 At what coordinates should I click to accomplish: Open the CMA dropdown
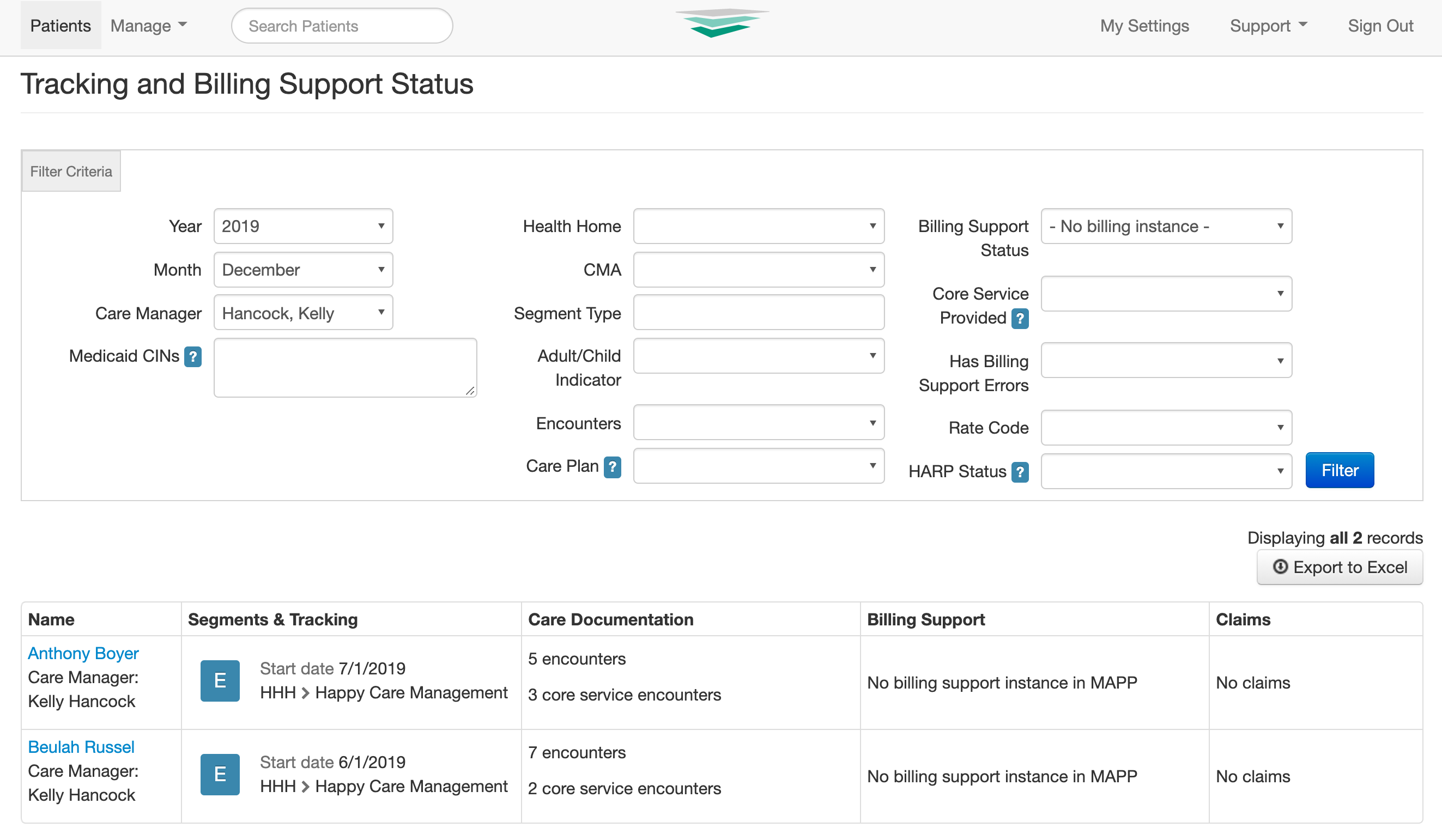pos(759,270)
